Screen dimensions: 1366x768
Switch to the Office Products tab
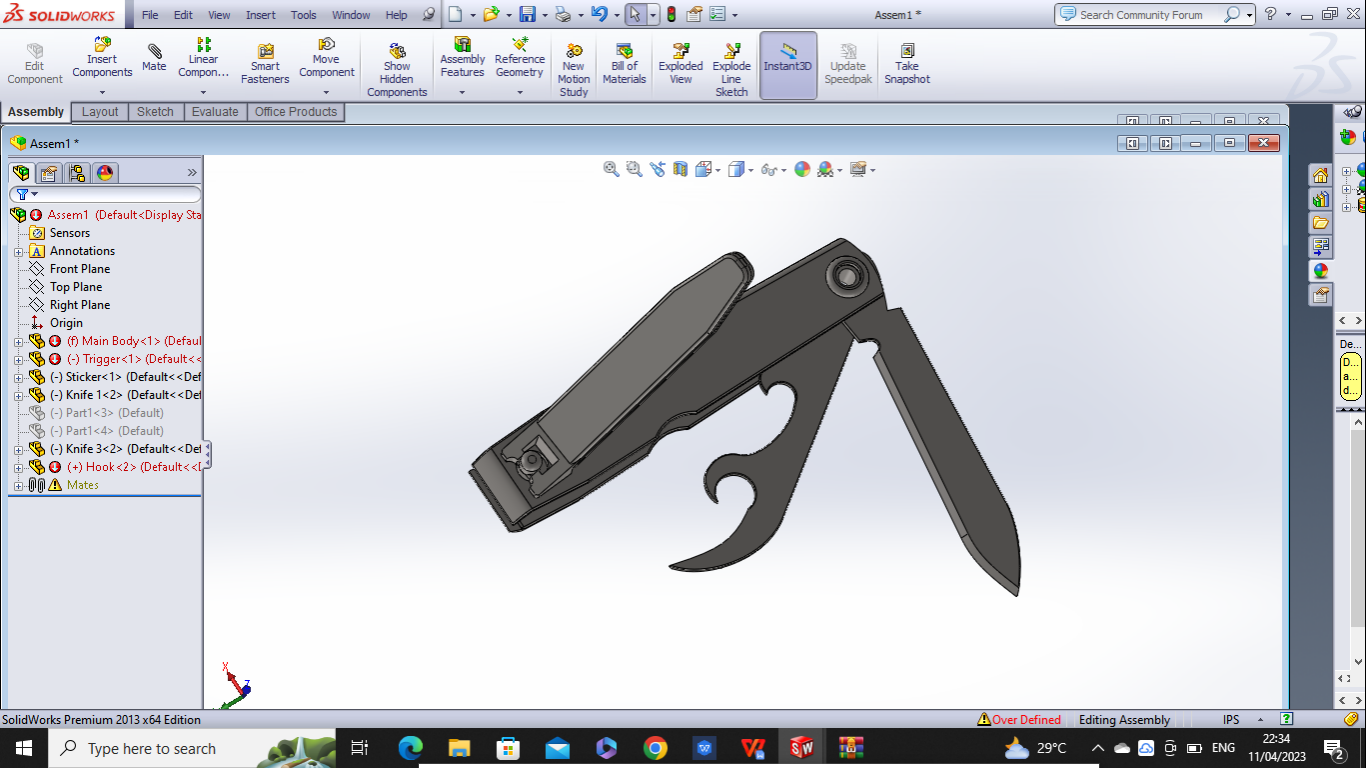pyautogui.click(x=296, y=112)
